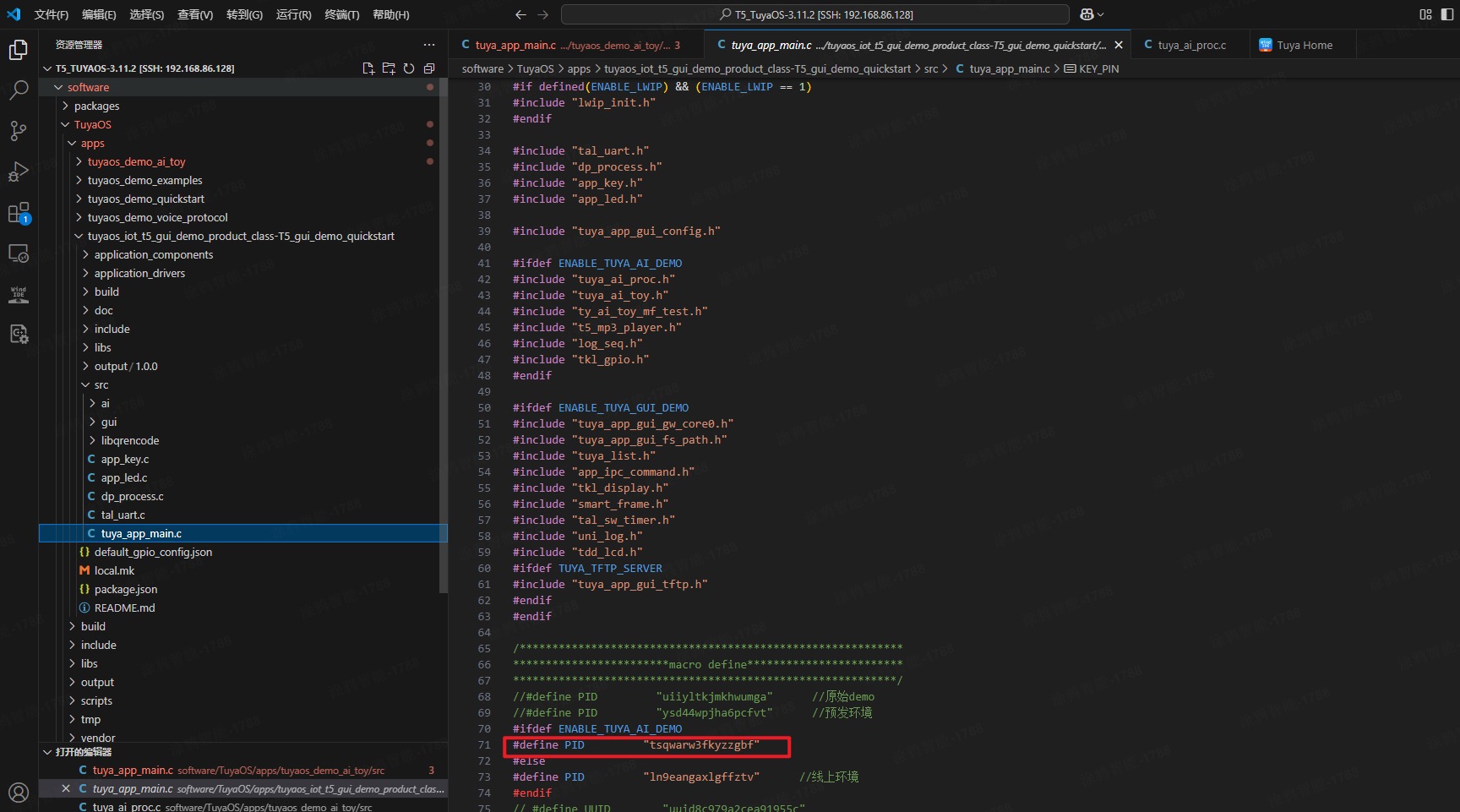Toggle the primary side bar layout button

point(1446,14)
